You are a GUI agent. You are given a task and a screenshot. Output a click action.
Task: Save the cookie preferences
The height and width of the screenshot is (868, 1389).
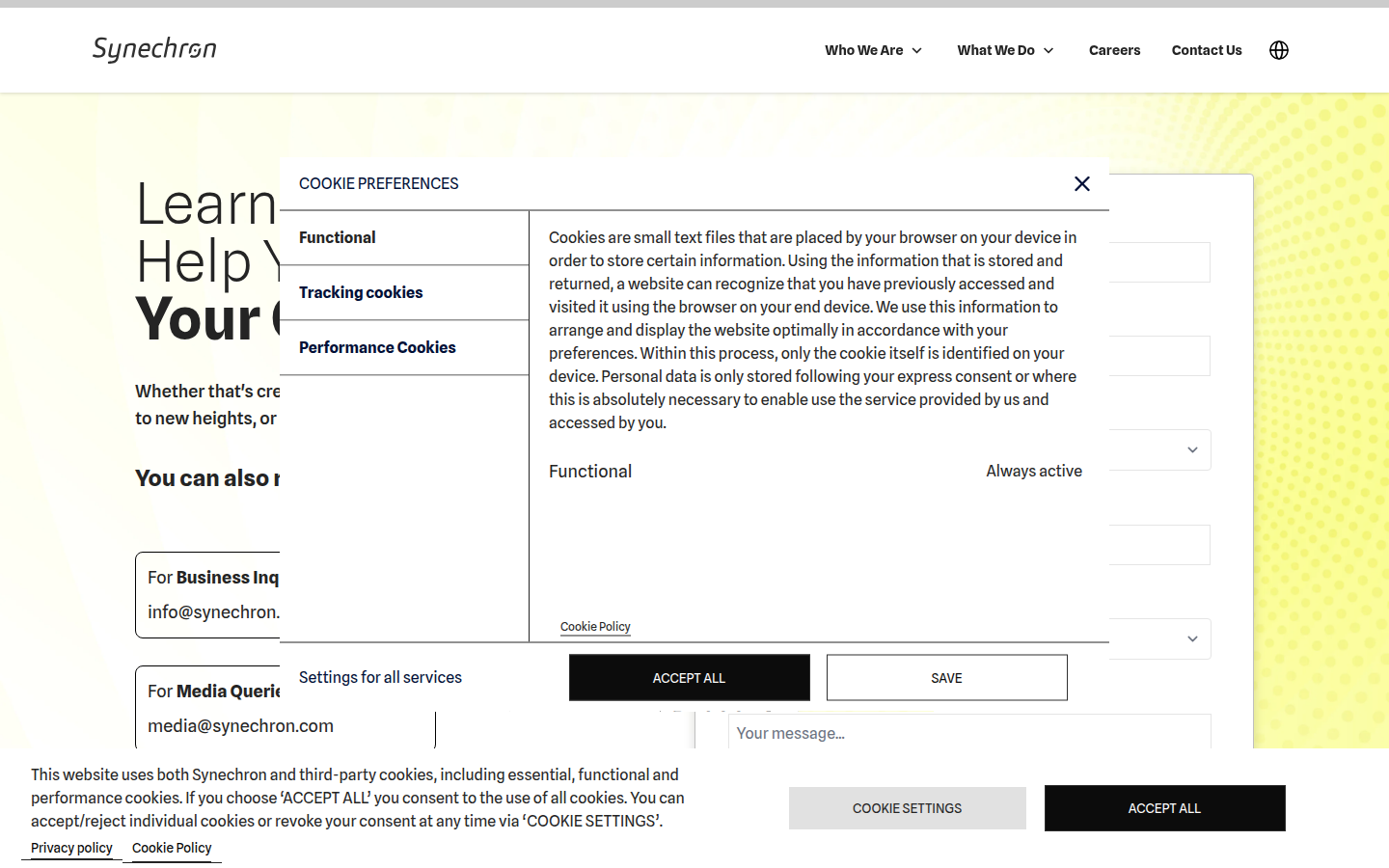(946, 678)
